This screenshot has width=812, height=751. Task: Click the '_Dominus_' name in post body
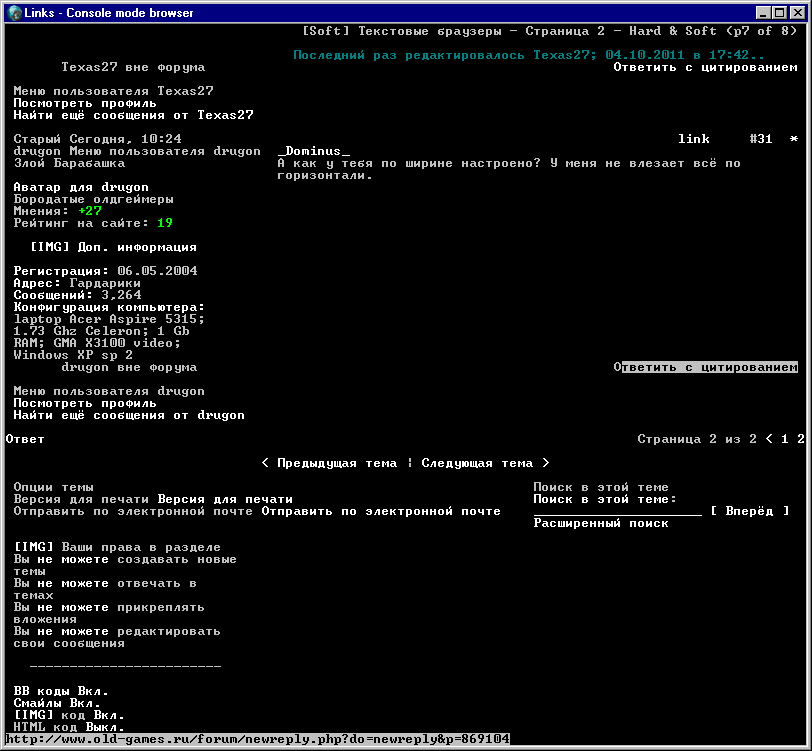pyautogui.click(x=313, y=151)
